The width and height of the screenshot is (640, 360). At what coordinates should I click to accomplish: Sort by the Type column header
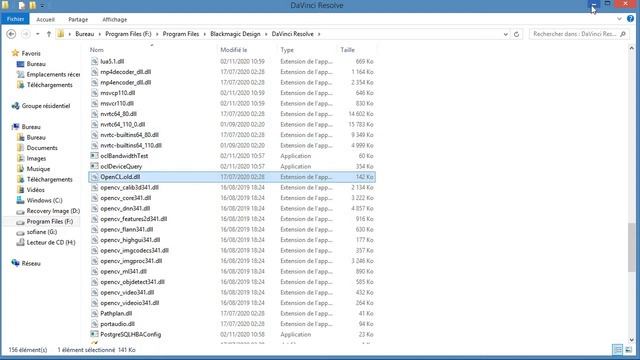tap(287, 50)
